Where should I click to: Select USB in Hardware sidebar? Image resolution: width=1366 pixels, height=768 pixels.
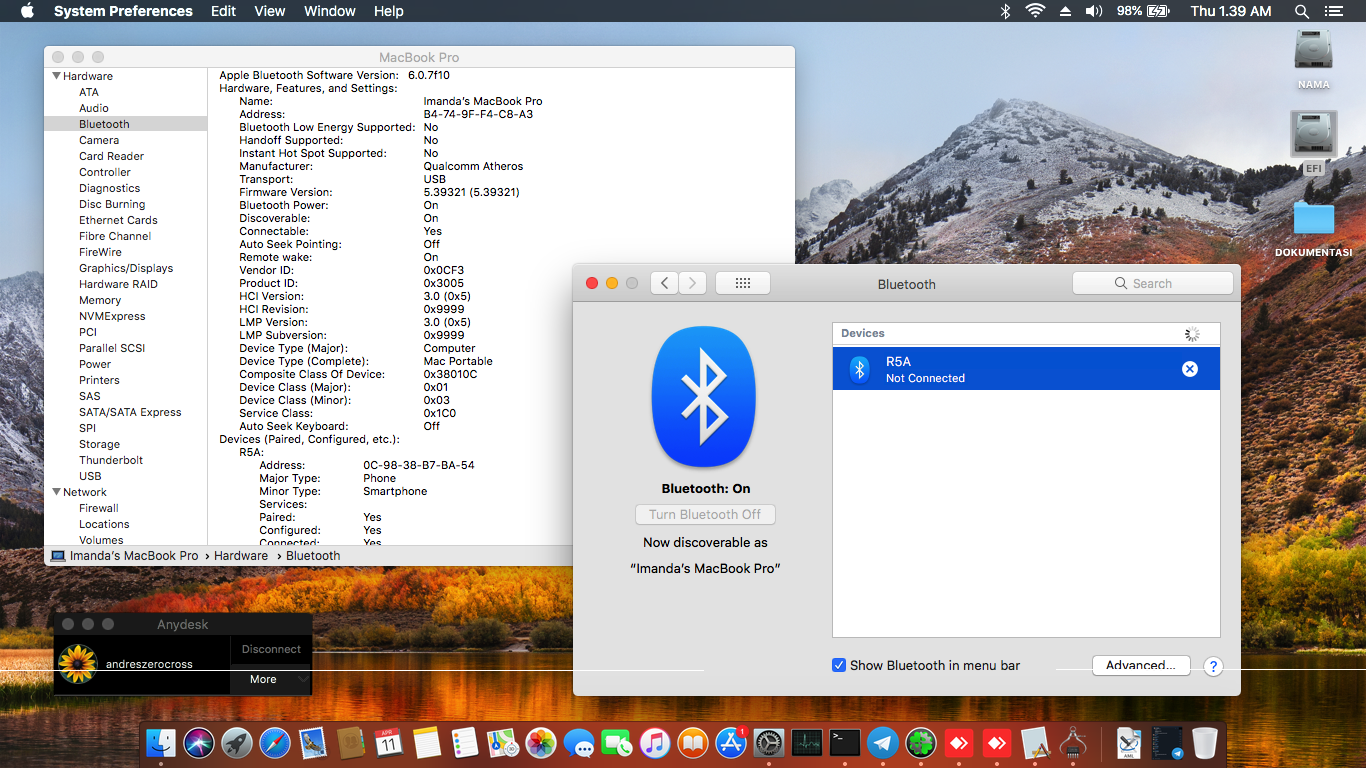click(90, 476)
